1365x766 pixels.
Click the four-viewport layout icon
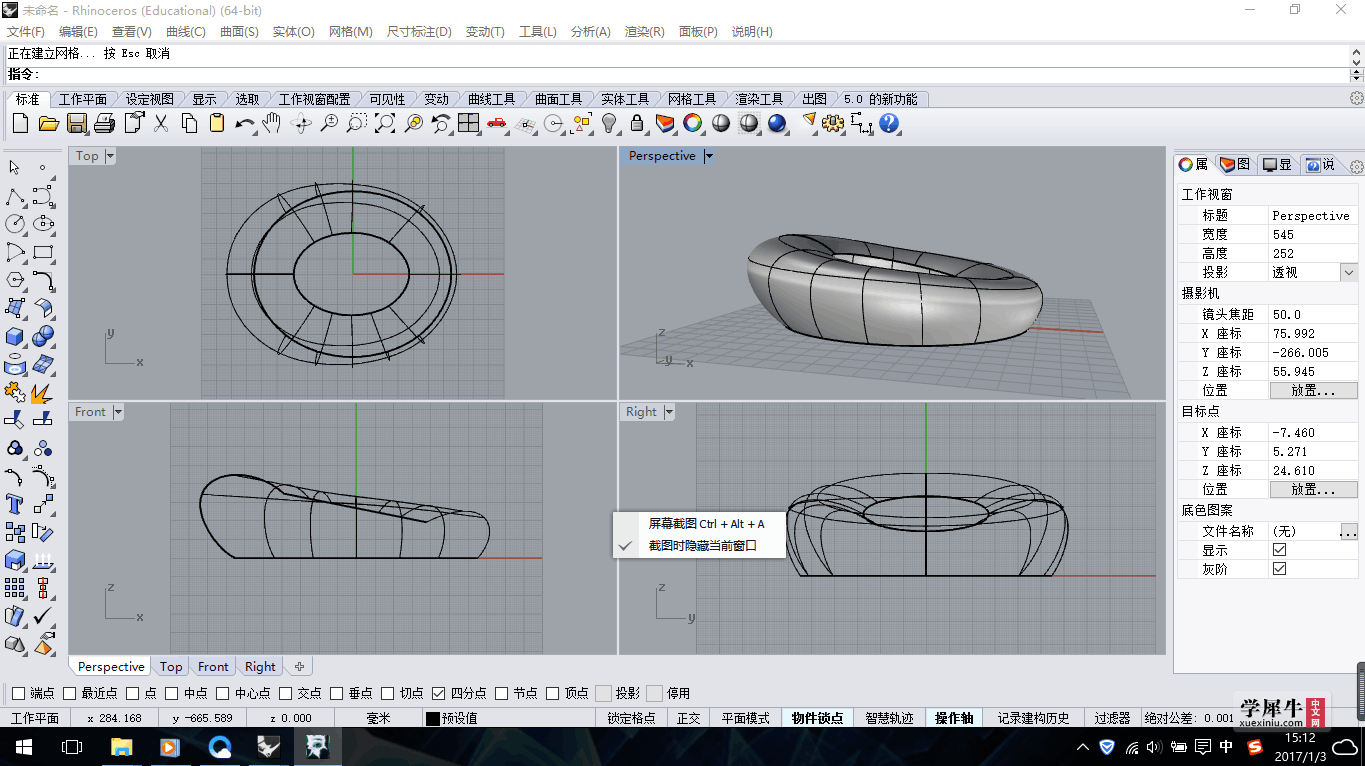coord(469,124)
